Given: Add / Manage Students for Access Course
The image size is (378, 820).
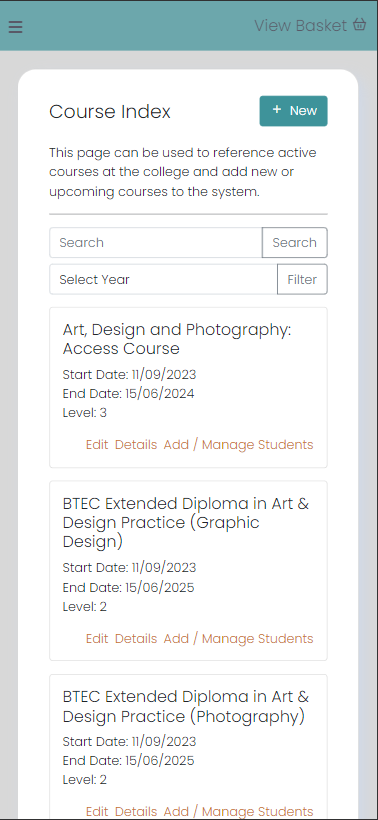Looking at the screenshot, I should pyautogui.click(x=238, y=445).
